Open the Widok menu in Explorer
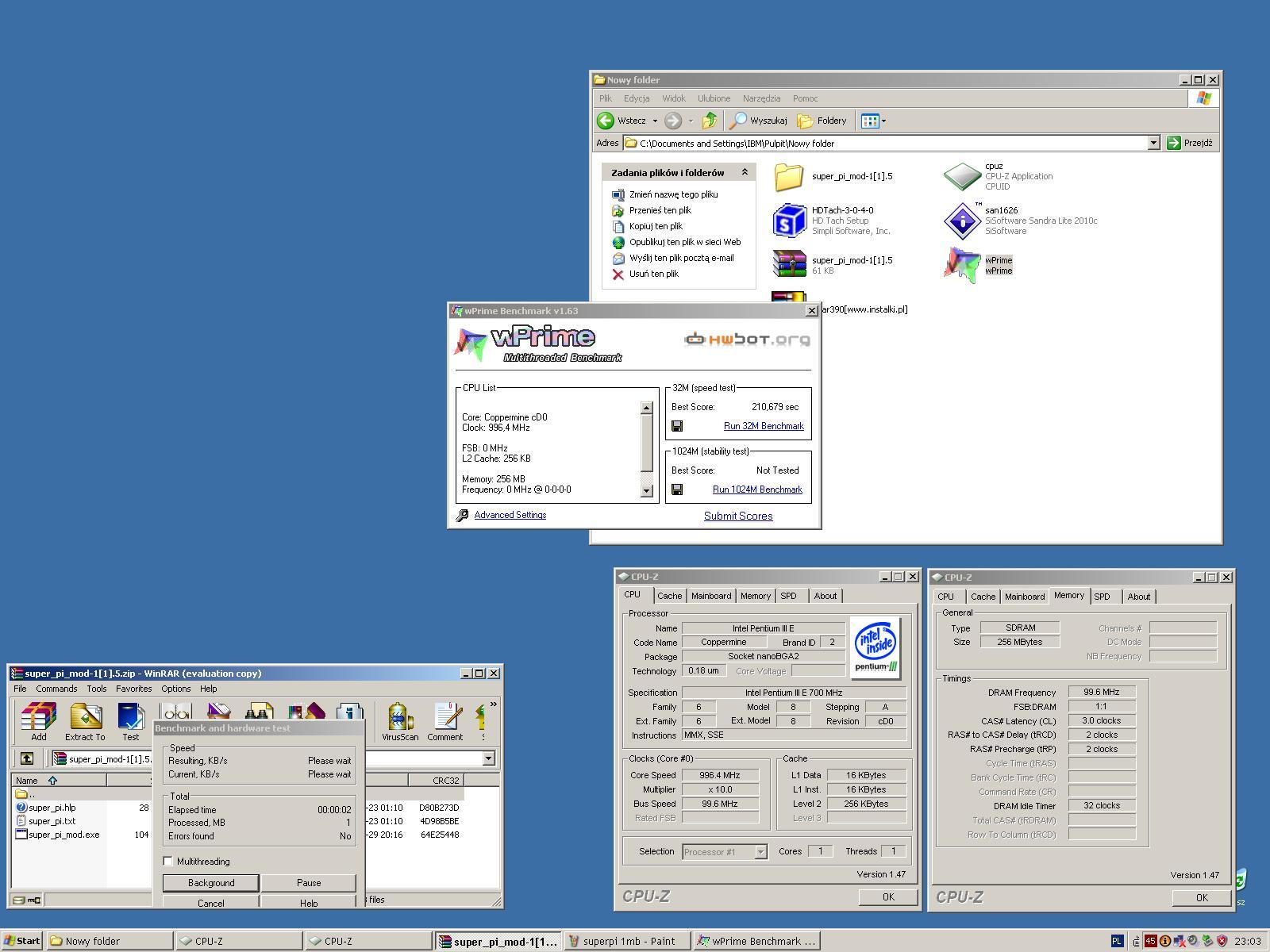 [673, 98]
